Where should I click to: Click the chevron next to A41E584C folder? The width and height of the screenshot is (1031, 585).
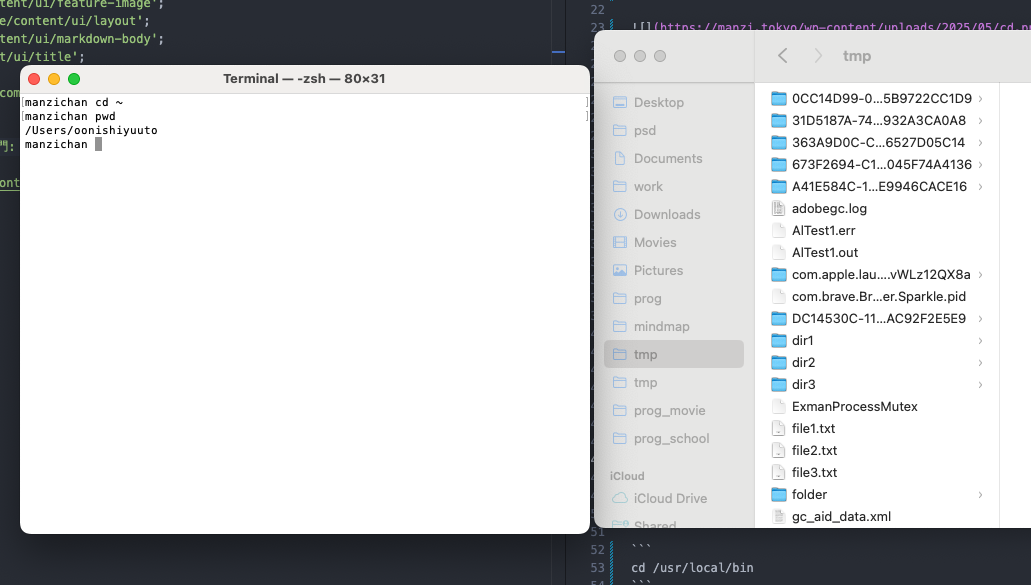point(980,187)
